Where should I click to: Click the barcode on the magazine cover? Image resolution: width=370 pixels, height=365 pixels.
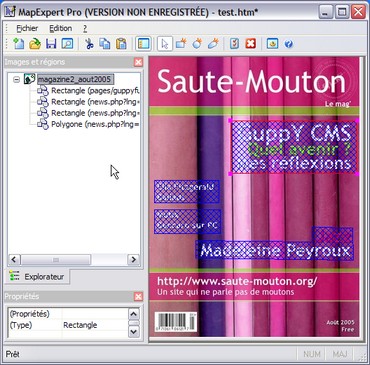pos(176,322)
